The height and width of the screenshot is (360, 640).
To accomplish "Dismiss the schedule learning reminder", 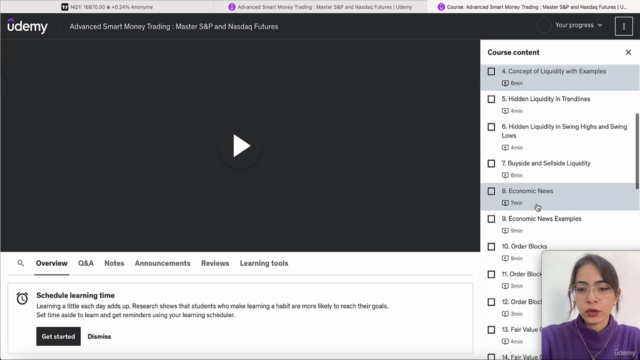I will pyautogui.click(x=99, y=336).
